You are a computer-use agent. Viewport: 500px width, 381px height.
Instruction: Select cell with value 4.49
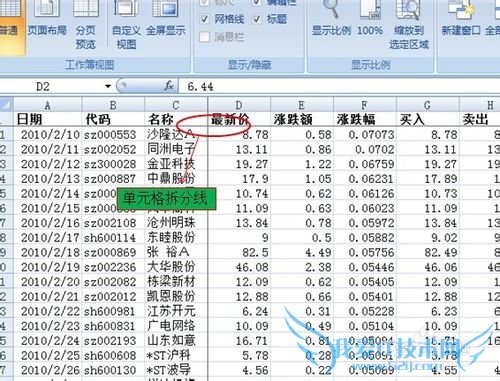pos(302,252)
